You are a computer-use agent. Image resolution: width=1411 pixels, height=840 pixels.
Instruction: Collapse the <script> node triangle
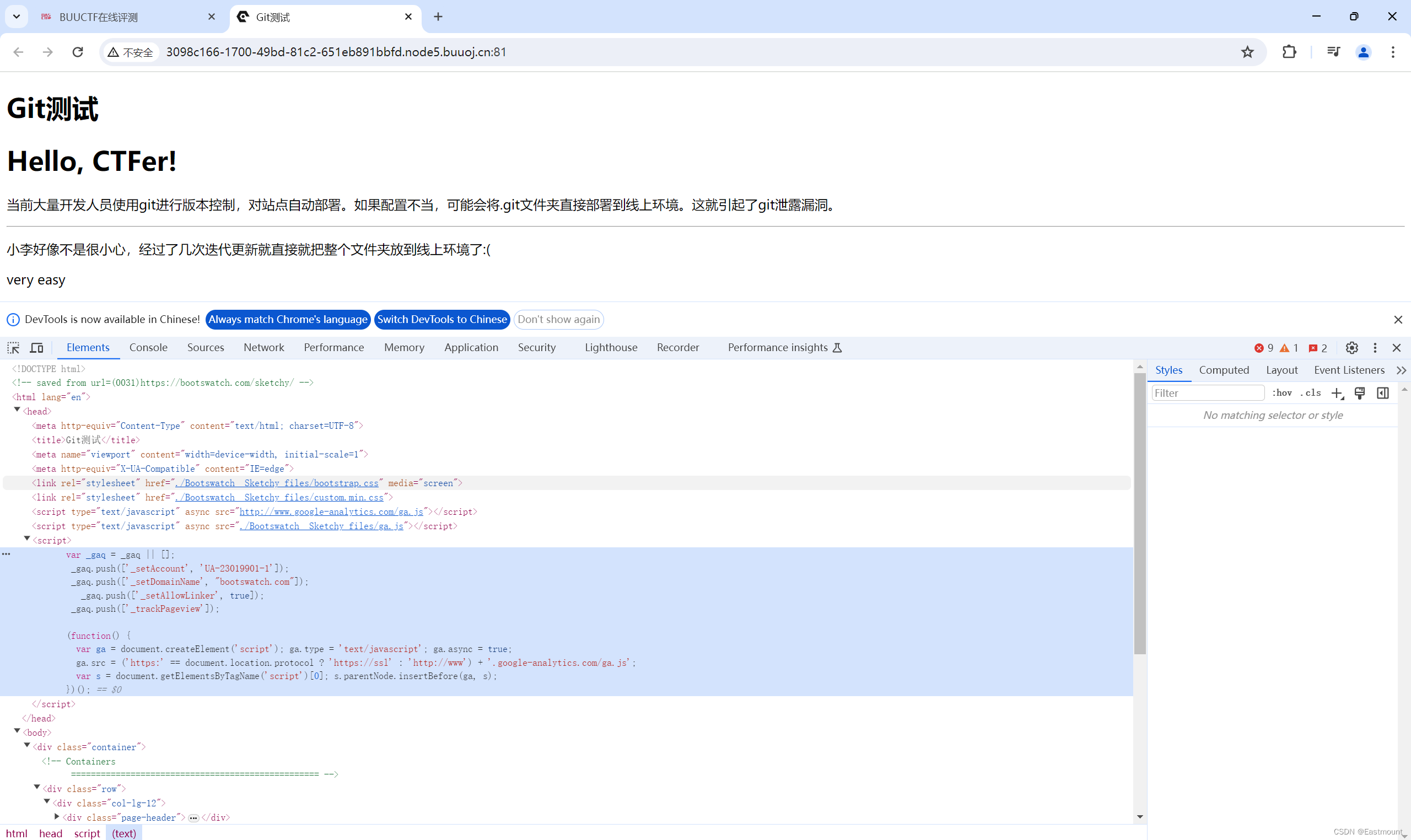(x=27, y=539)
